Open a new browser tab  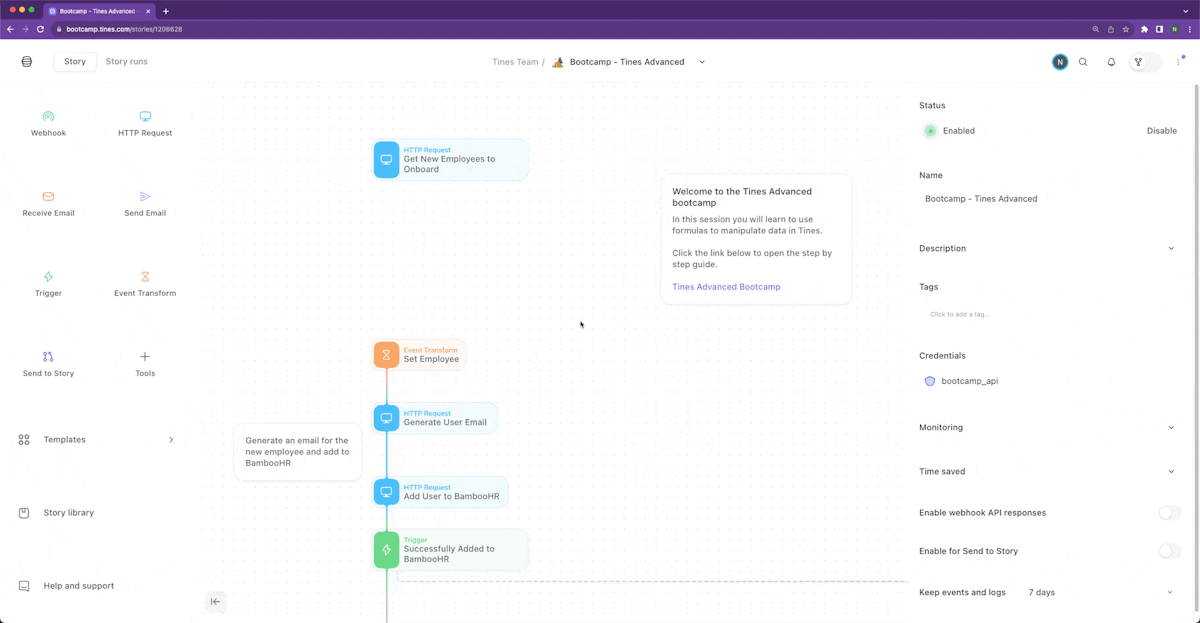pos(166,11)
